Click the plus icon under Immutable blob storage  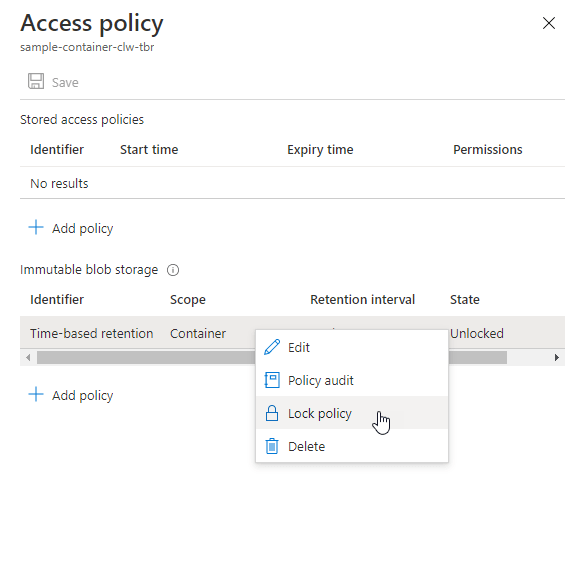tap(36, 394)
